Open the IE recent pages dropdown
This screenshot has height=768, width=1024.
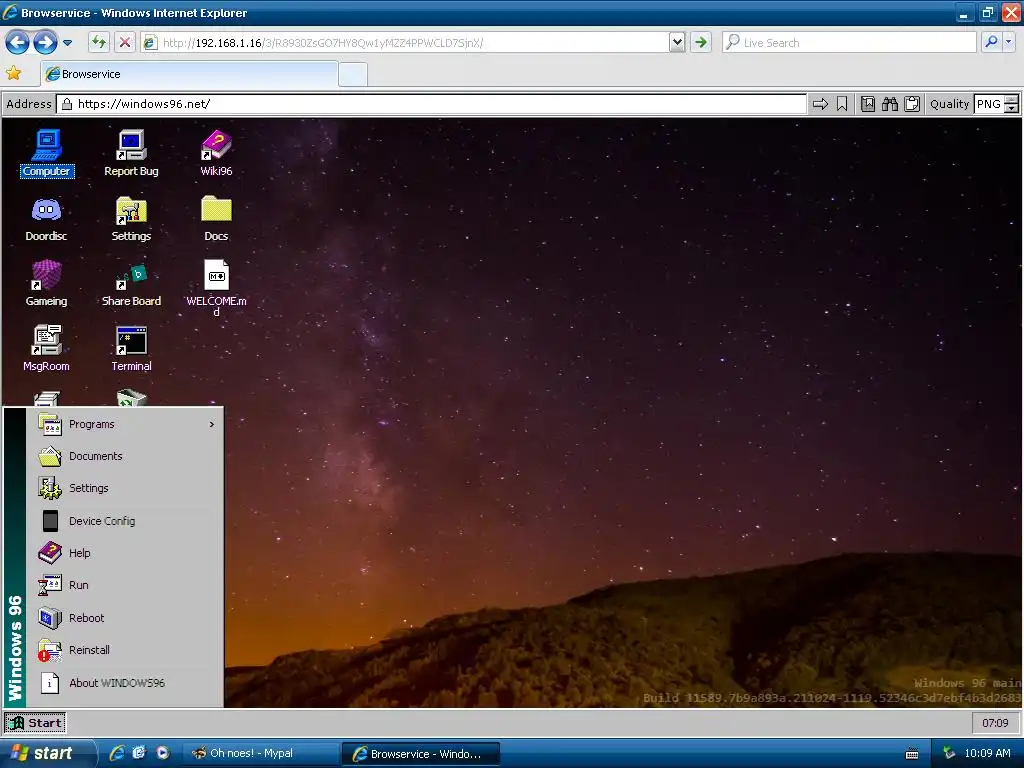[x=67, y=43]
